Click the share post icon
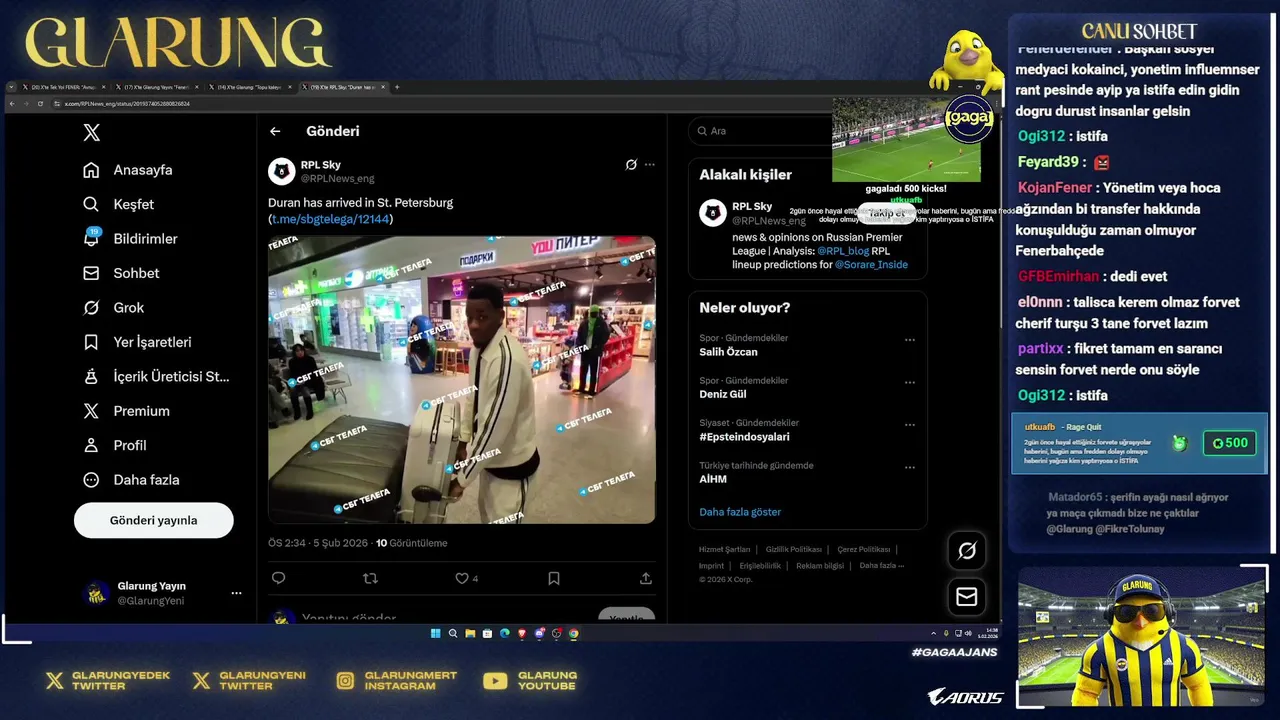1280x720 pixels. pos(646,578)
